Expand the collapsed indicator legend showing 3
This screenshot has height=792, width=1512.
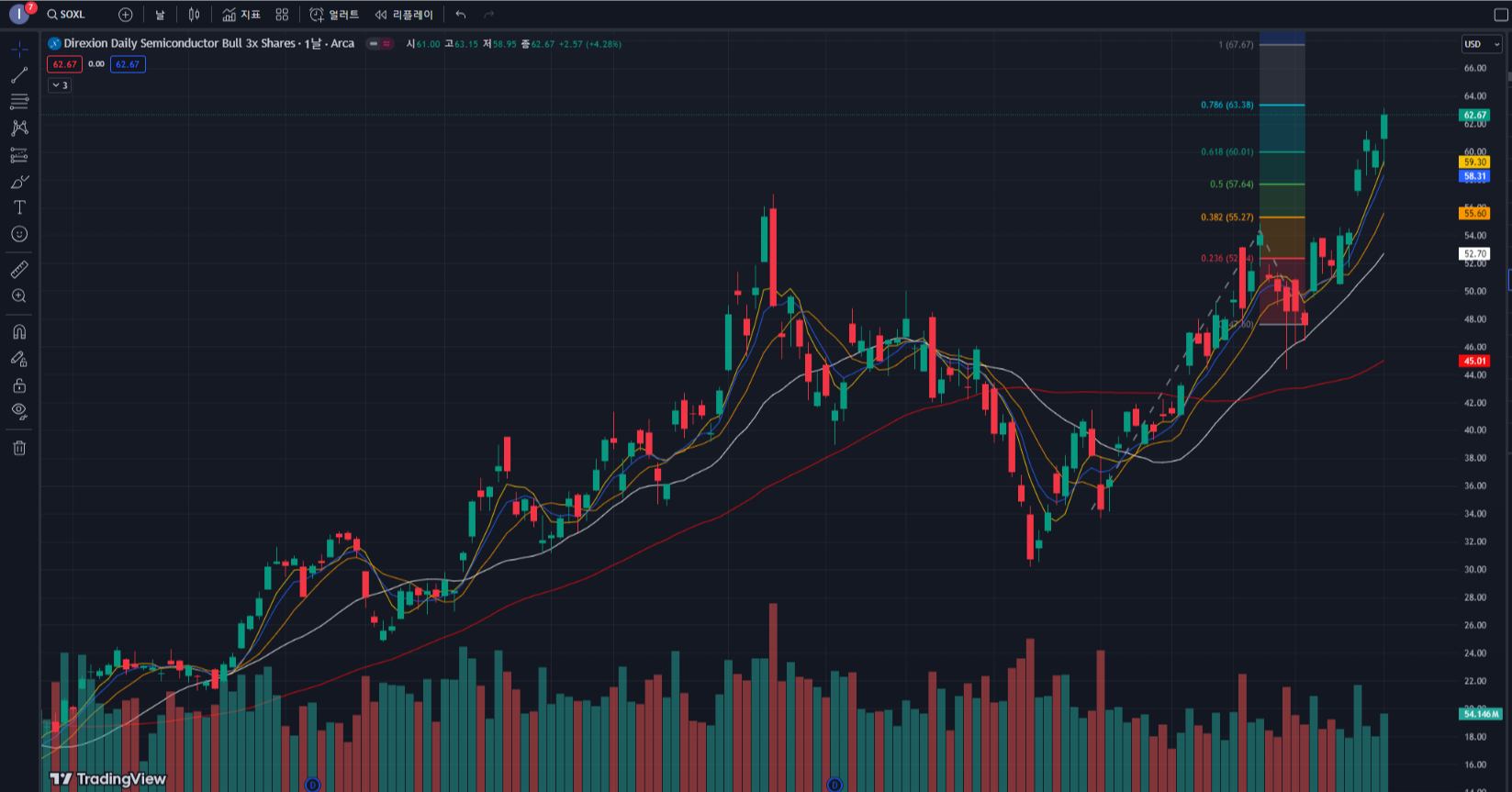click(x=60, y=85)
